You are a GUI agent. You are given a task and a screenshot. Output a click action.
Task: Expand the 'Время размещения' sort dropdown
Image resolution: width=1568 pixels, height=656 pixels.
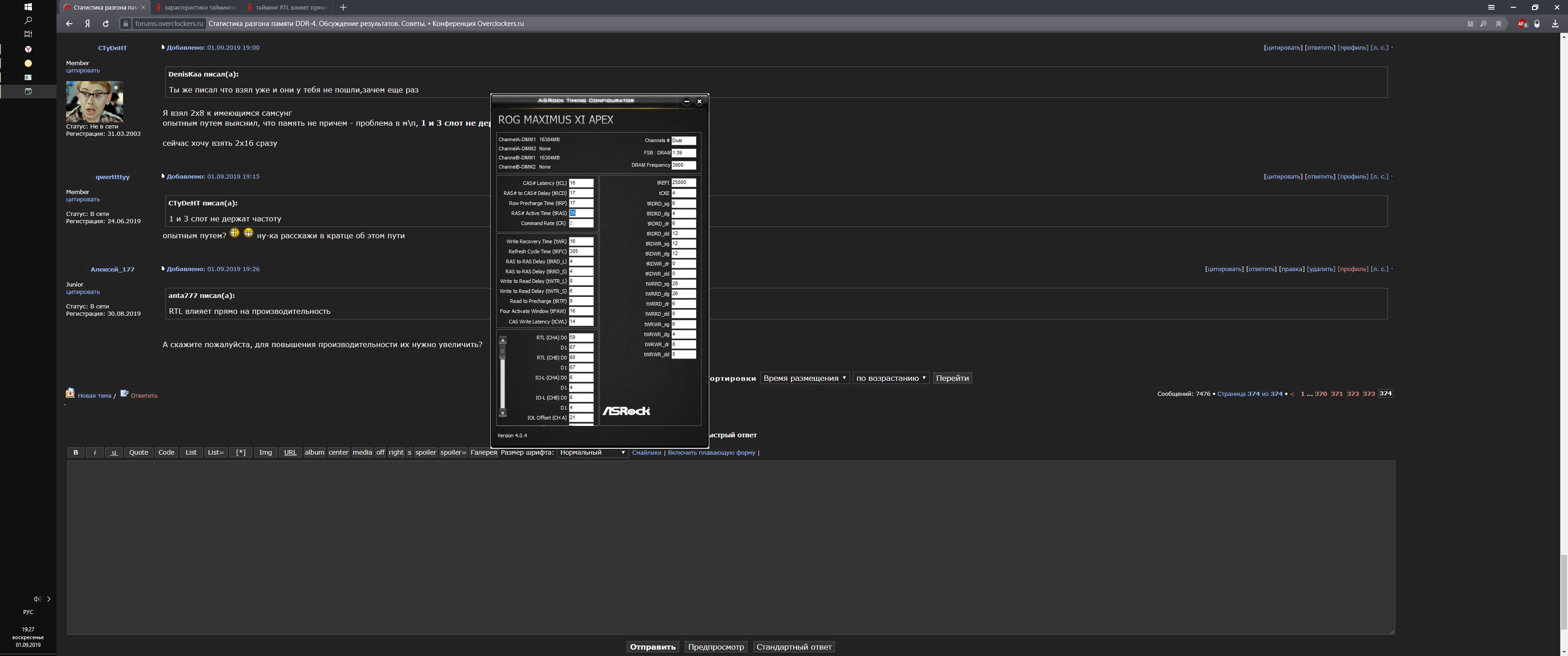click(805, 378)
